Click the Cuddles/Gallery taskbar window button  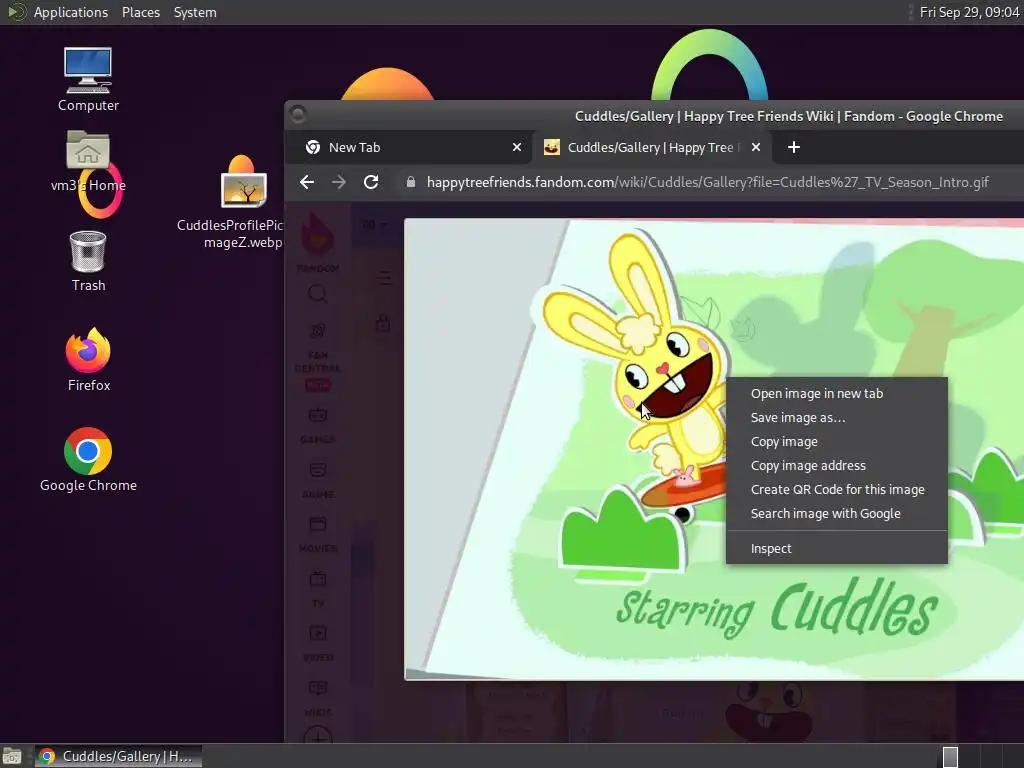tap(118, 756)
